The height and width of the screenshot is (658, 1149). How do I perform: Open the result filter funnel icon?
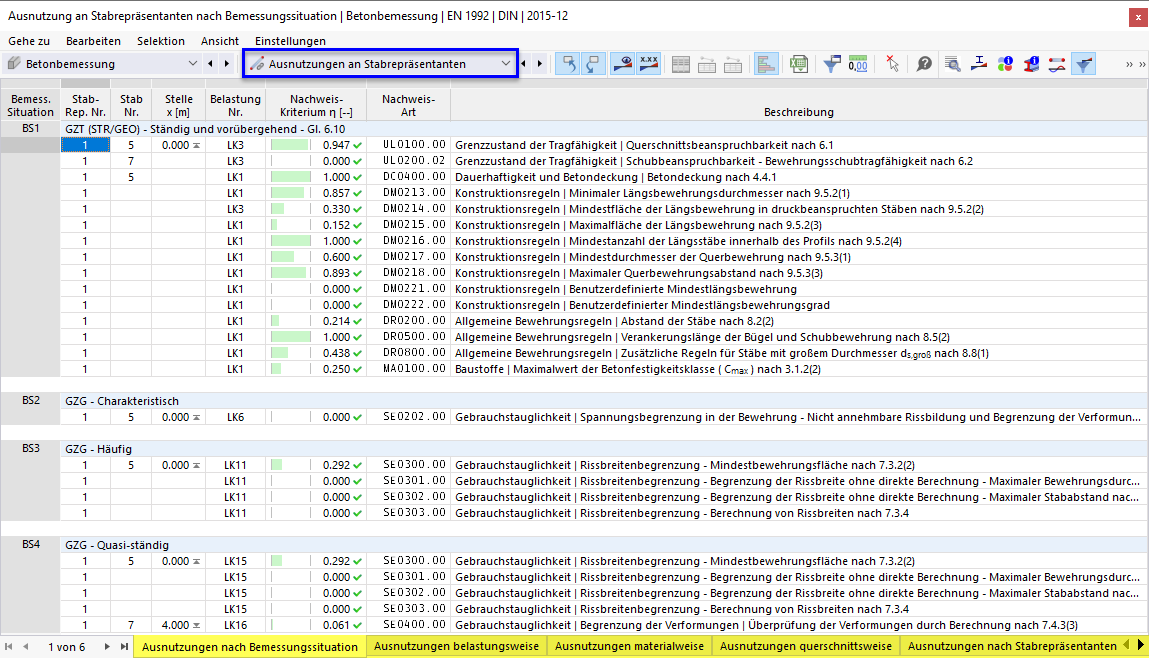832,64
